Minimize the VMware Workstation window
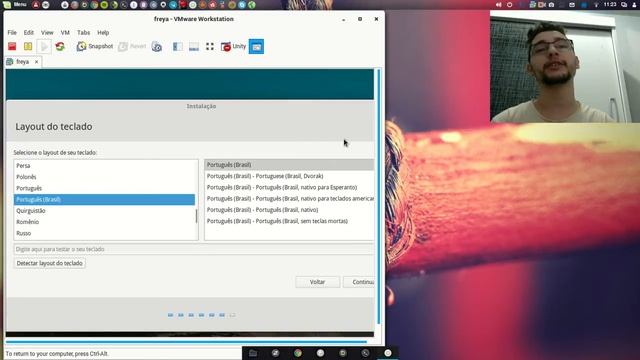The image size is (640, 360). point(344,19)
